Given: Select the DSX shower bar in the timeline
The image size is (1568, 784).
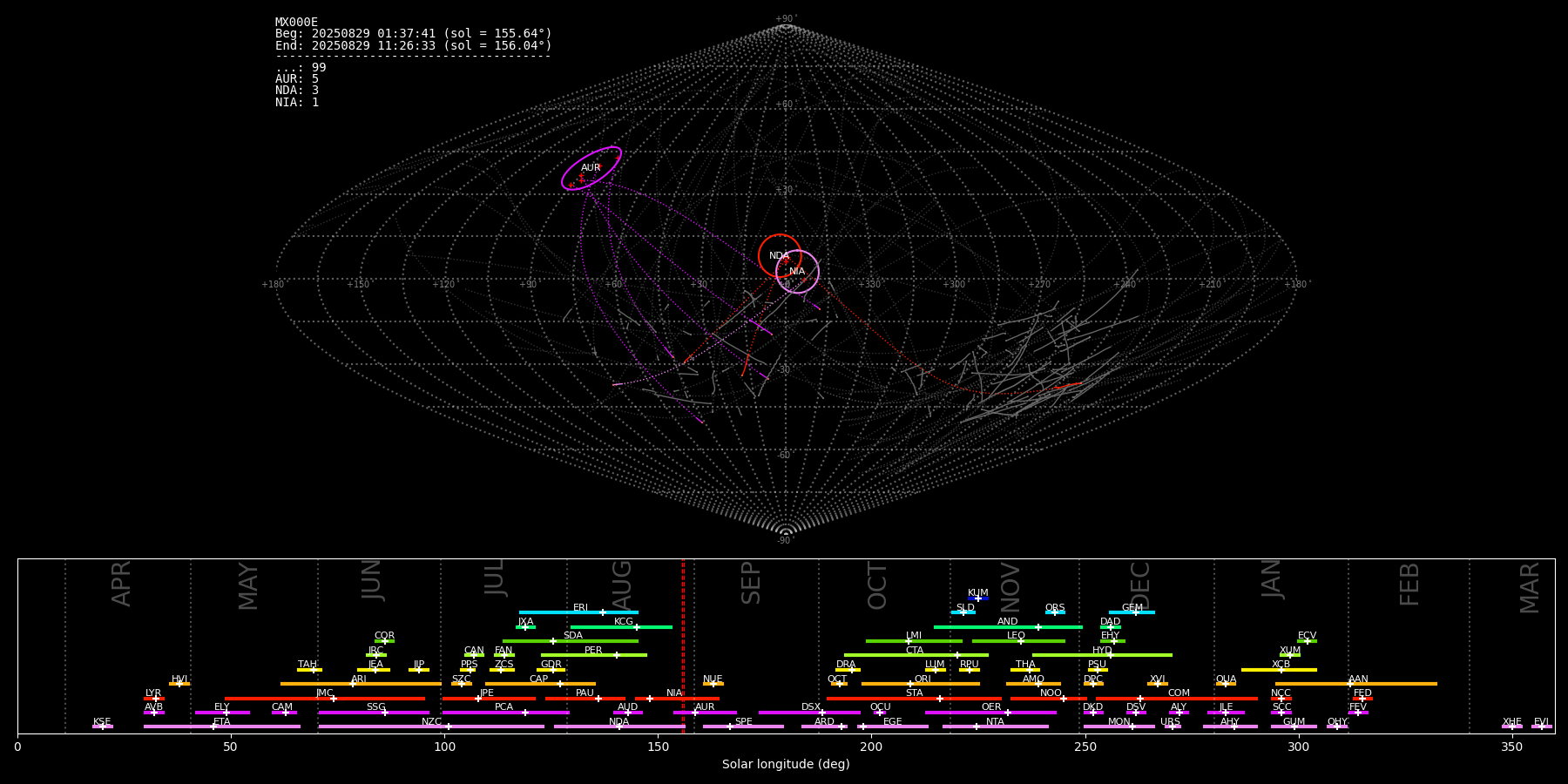Looking at the screenshot, I should [809, 713].
